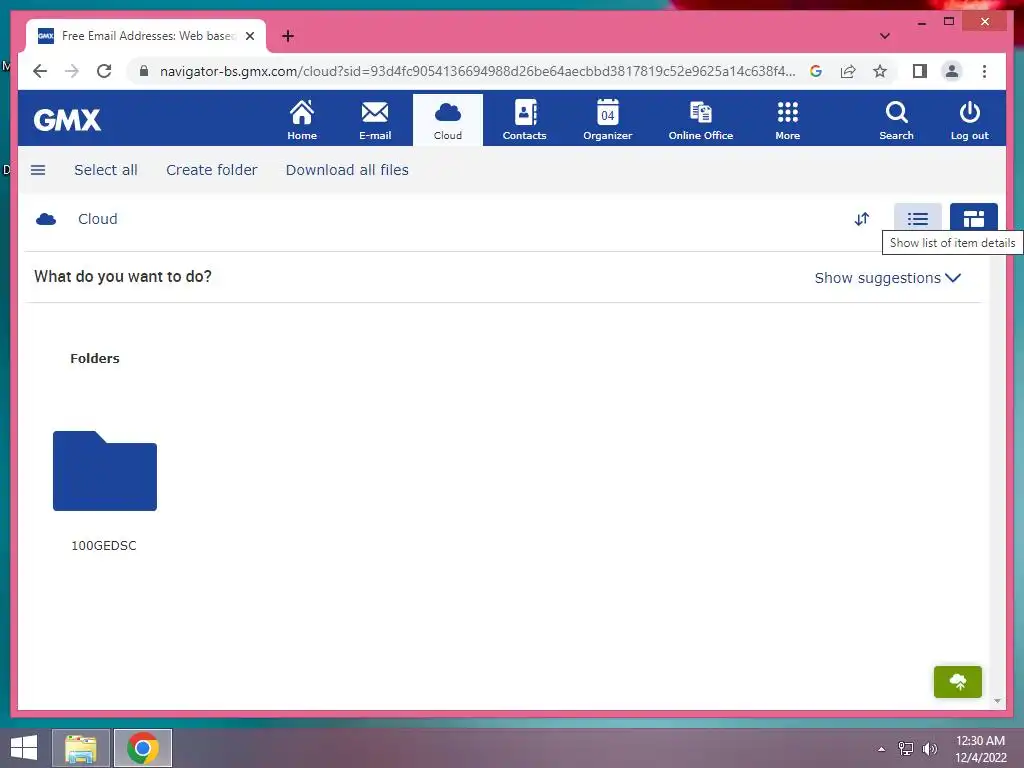The width and height of the screenshot is (1024, 768).
Task: Open the 100GEDSC folder
Action: coord(104,471)
